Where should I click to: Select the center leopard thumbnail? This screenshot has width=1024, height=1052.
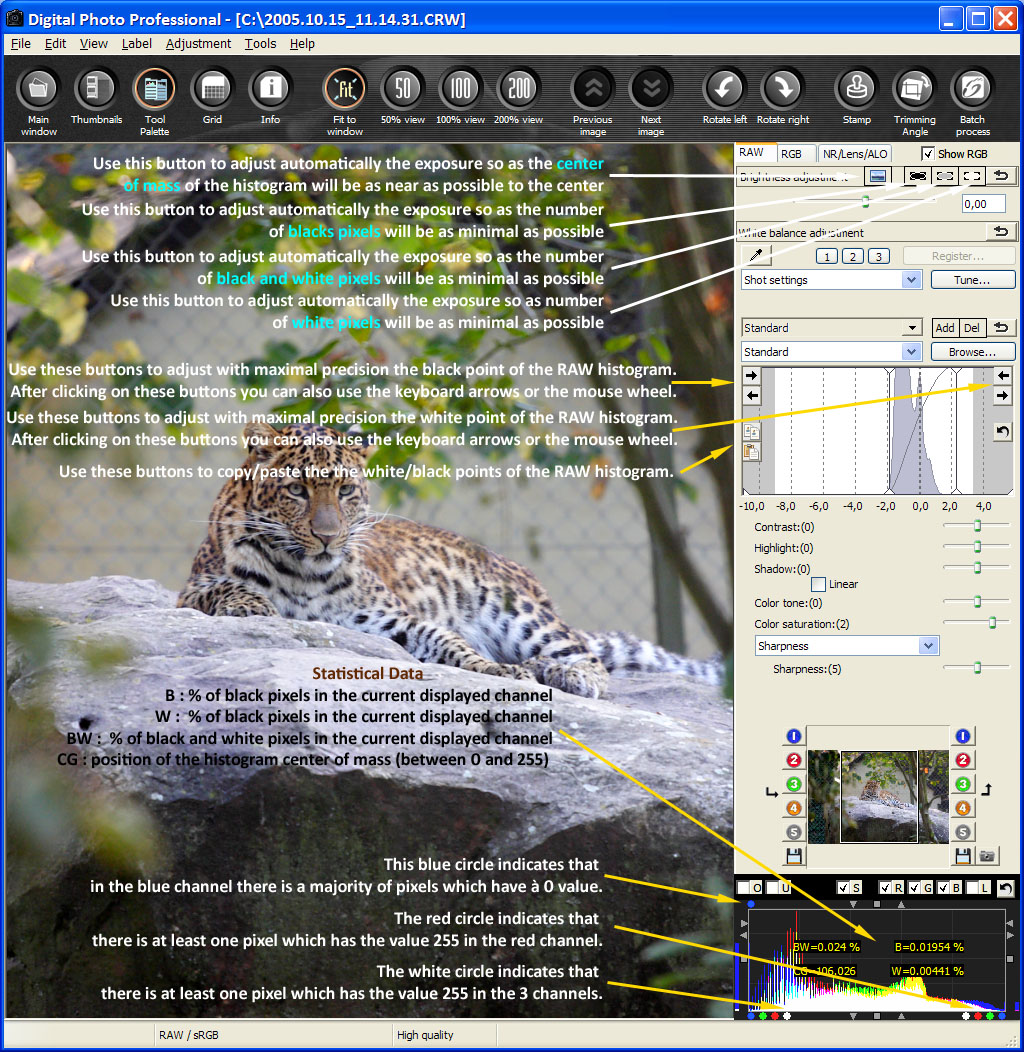(878, 796)
